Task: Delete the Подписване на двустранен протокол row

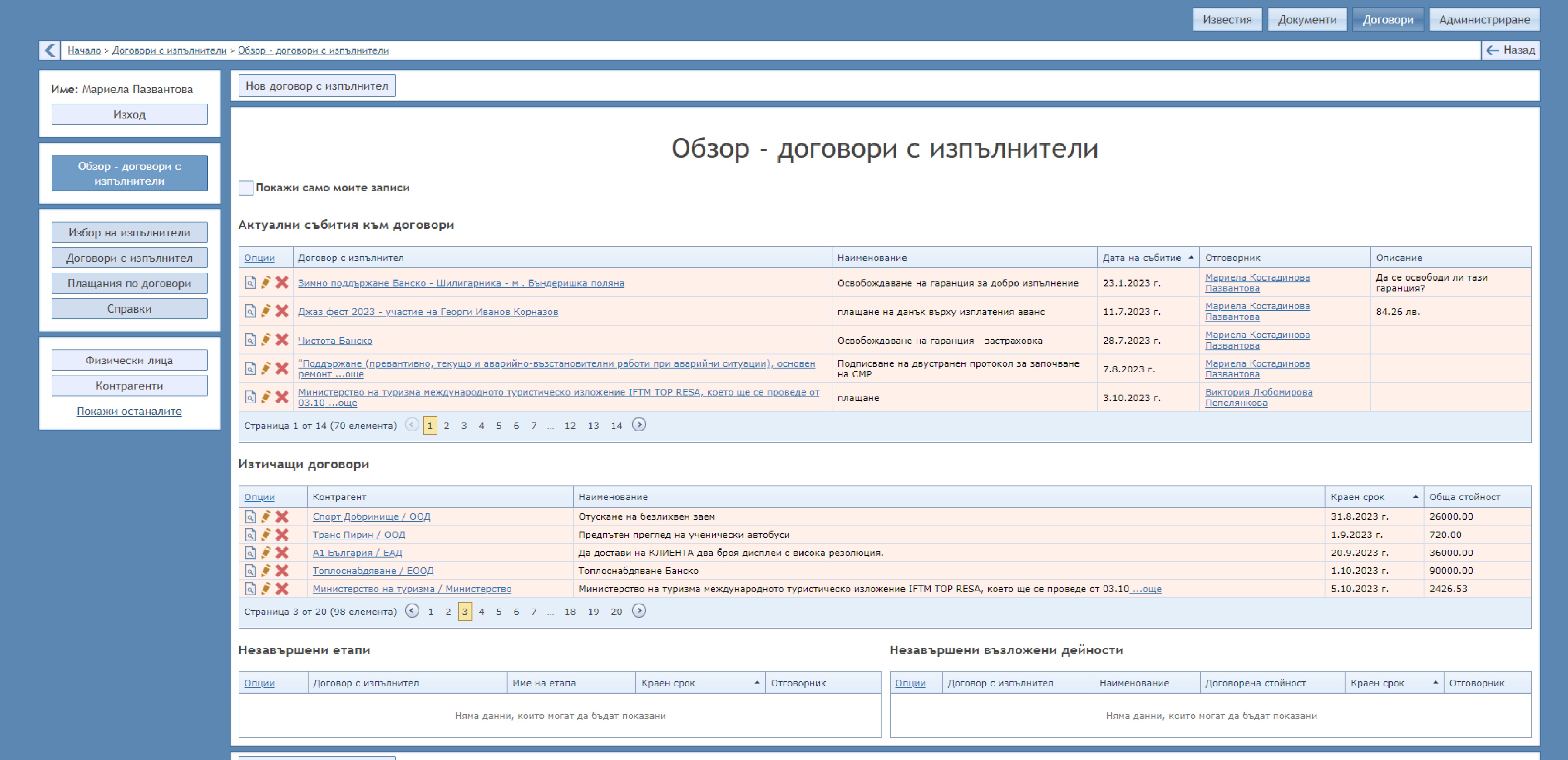Action: [x=282, y=369]
